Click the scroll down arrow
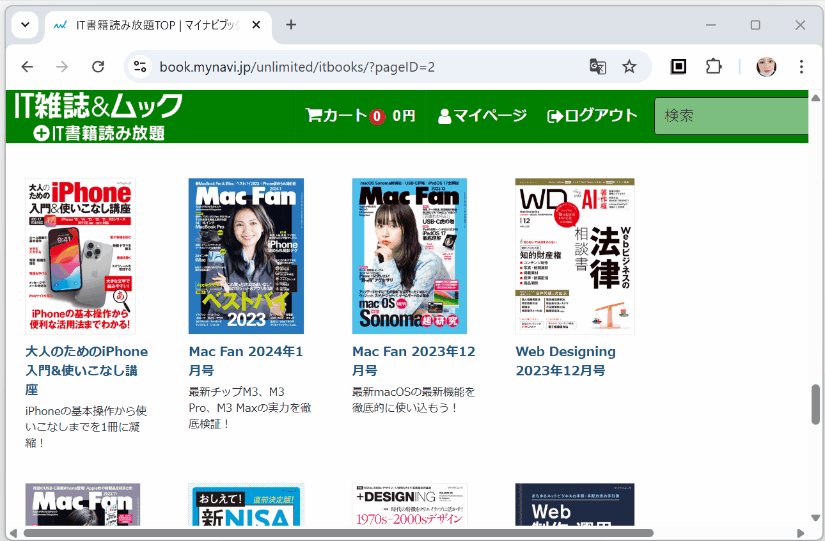825x541 pixels. tap(816, 518)
